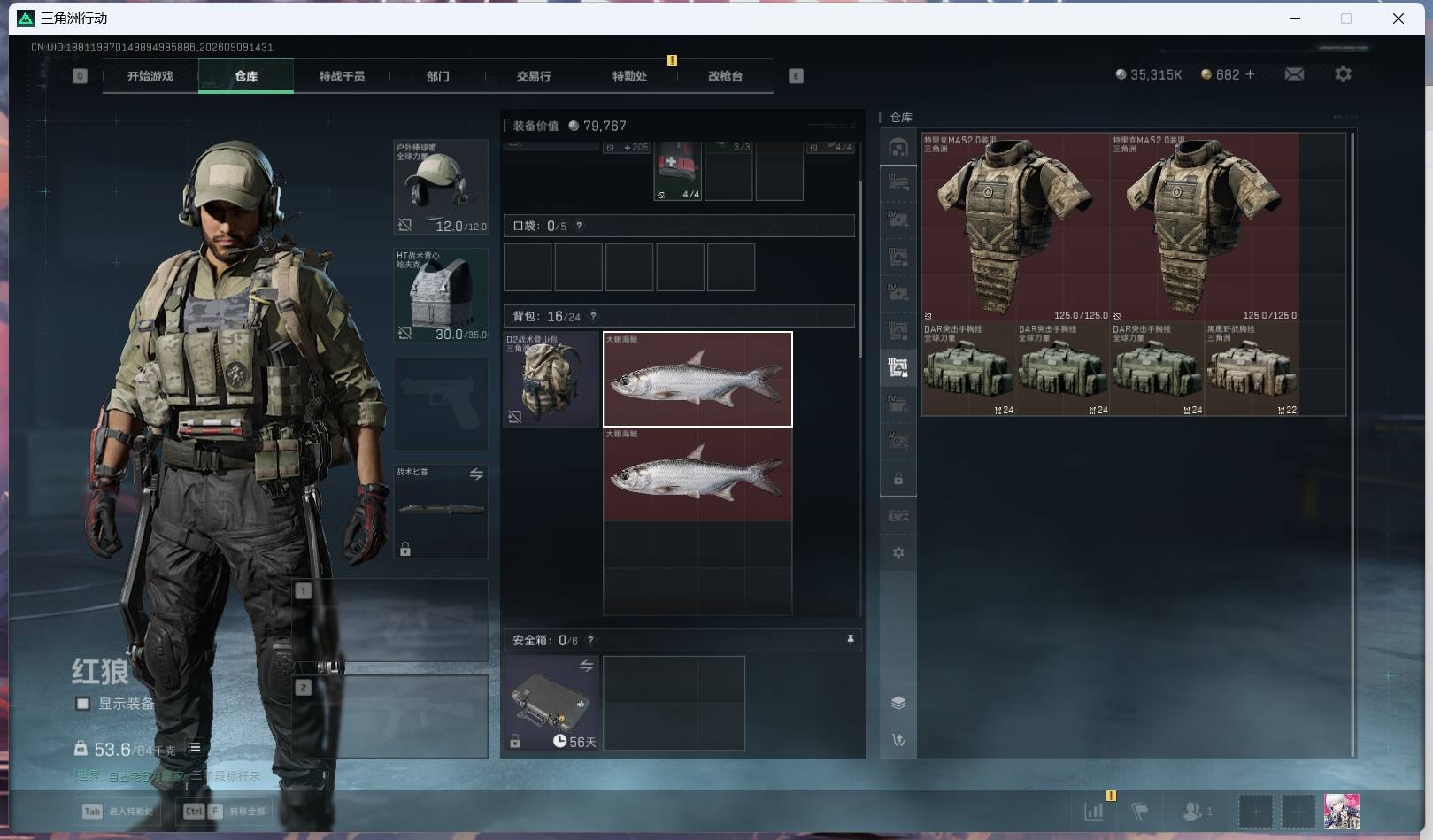
Task: Open the ninth sidebar extension box icon
Action: coord(898,440)
